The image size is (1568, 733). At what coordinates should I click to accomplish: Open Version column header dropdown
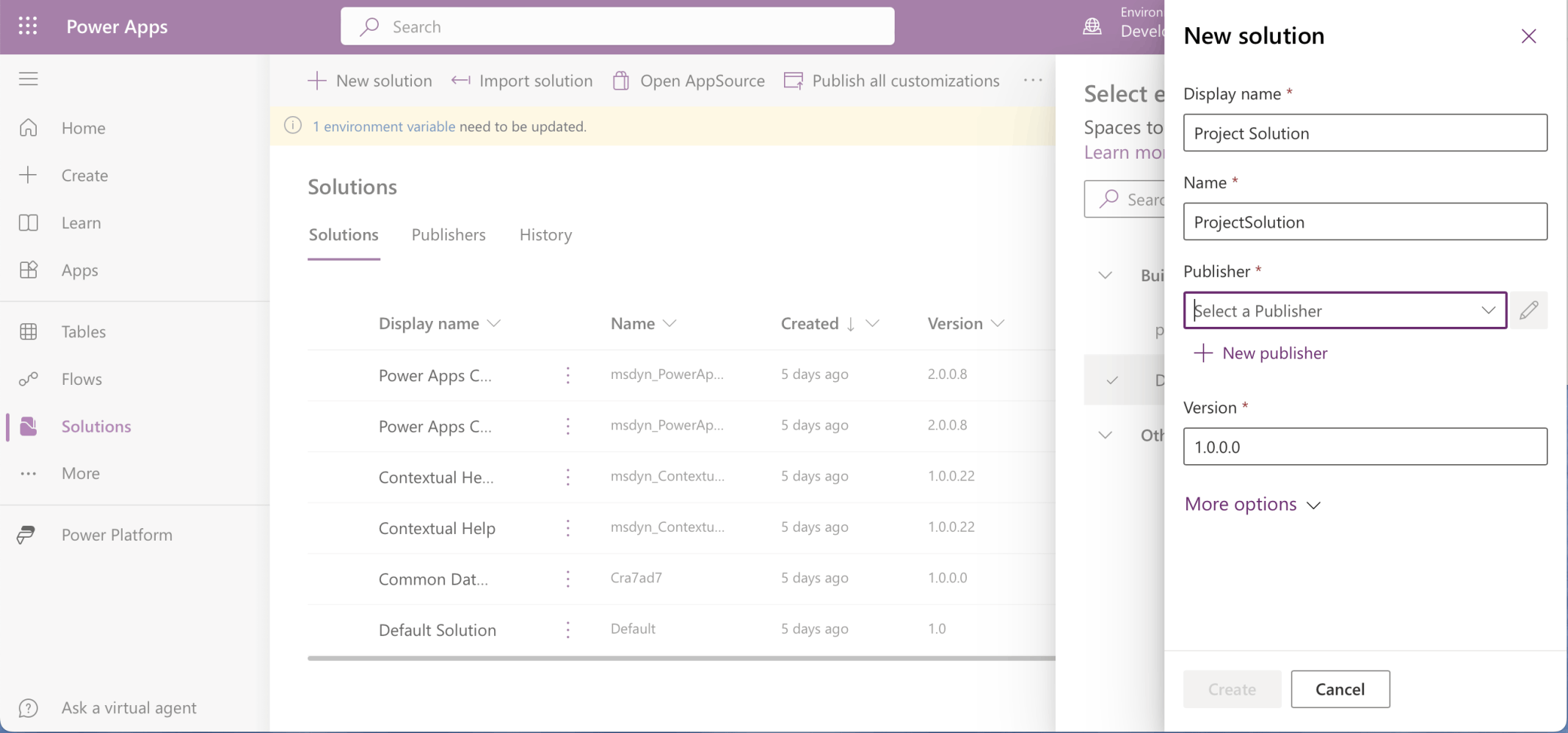pyautogui.click(x=998, y=324)
